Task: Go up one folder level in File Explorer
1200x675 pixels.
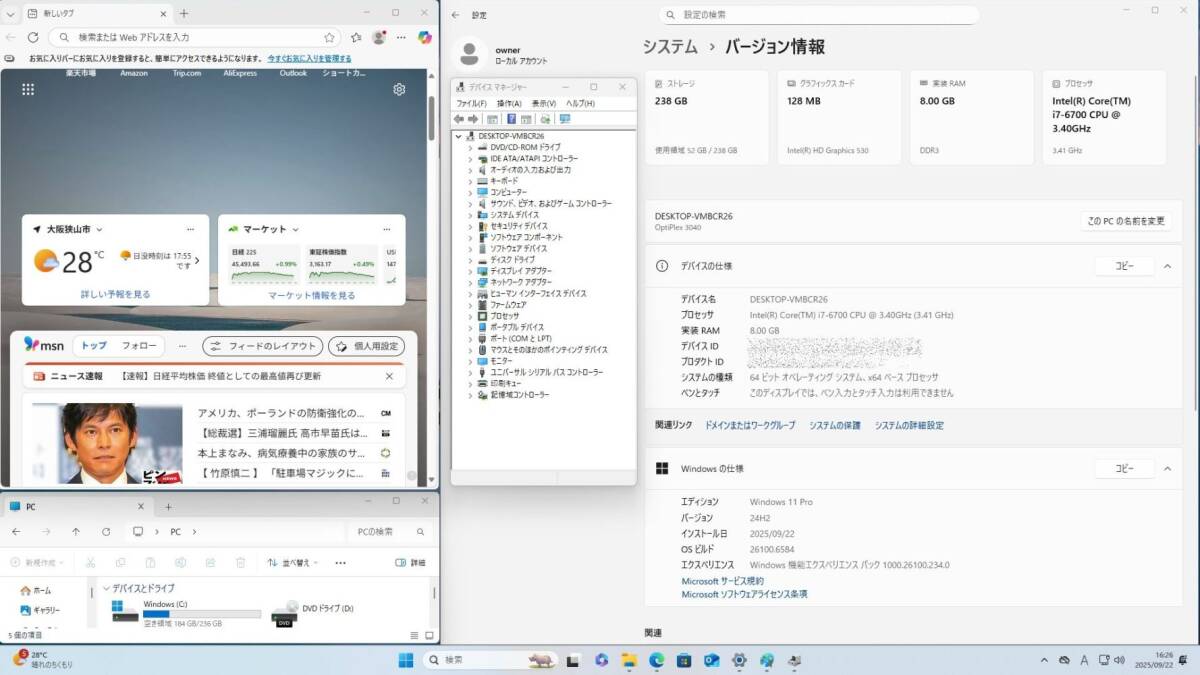Action: tap(76, 532)
